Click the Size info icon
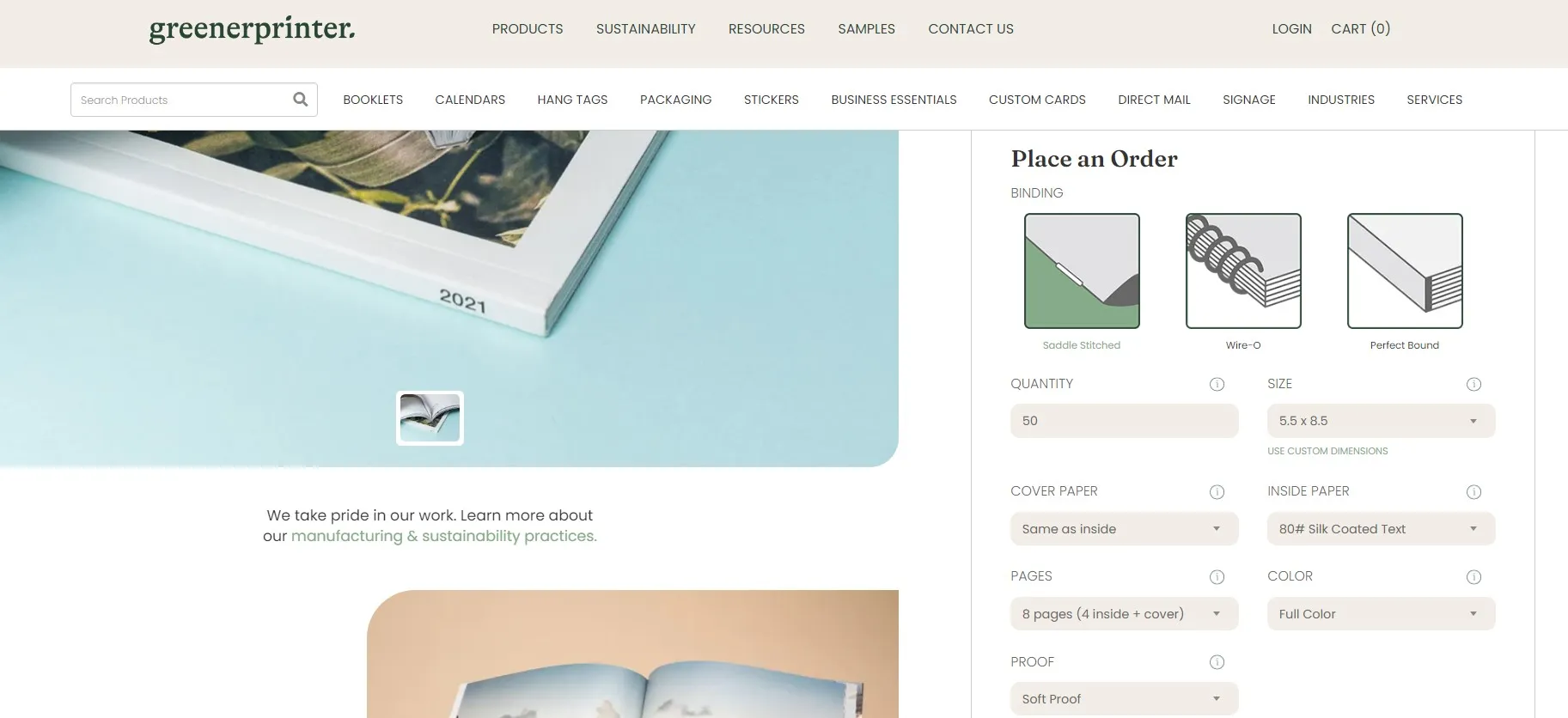 1473,384
